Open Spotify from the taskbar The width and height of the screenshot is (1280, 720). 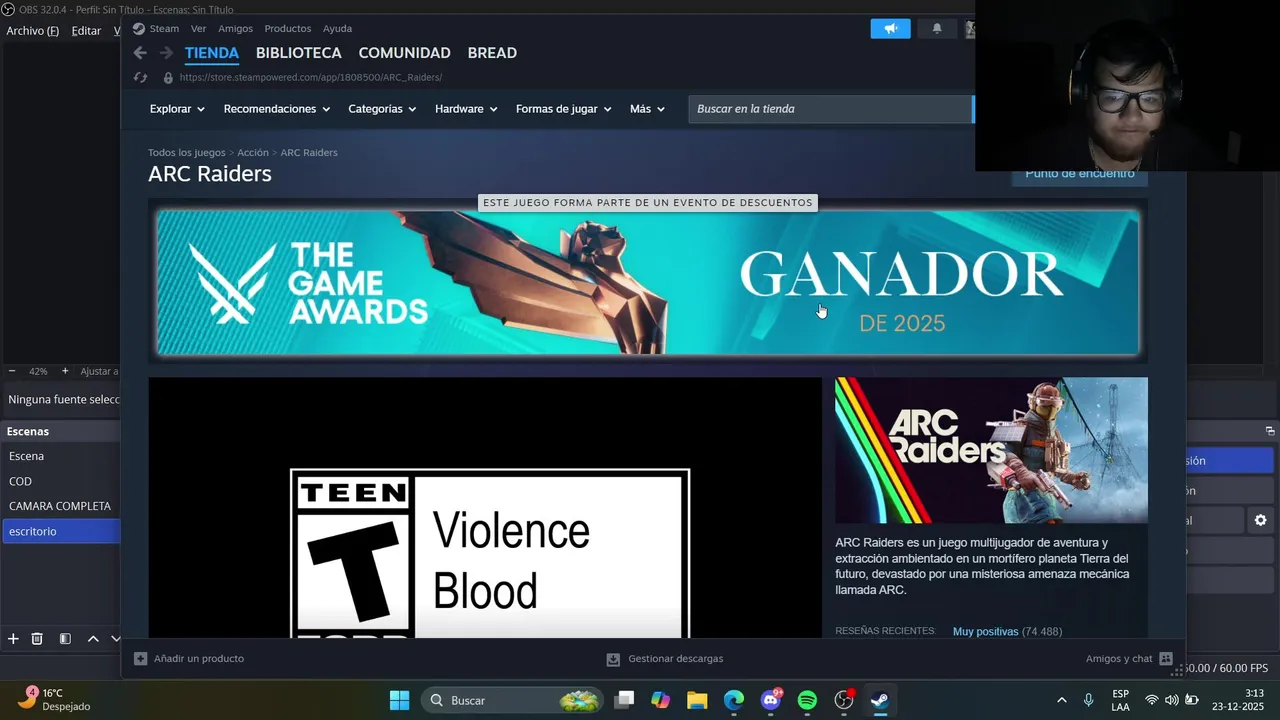807,700
